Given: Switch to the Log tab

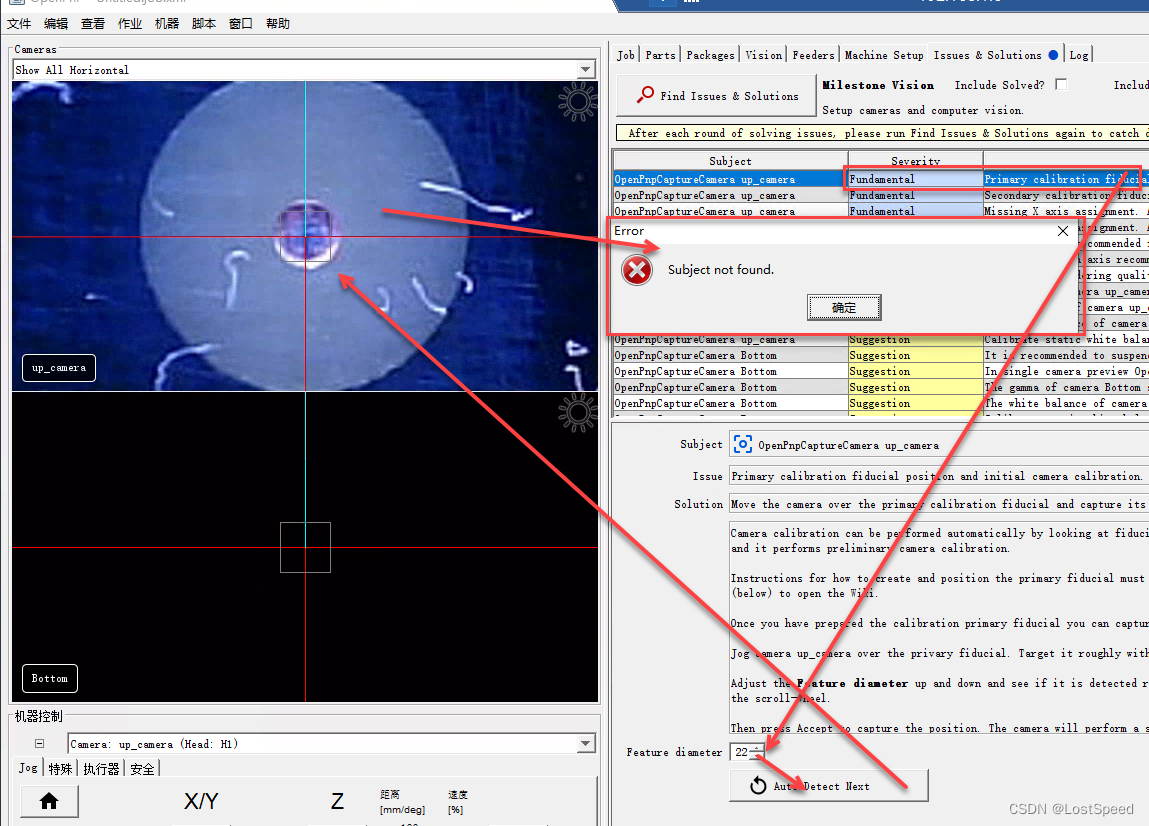Looking at the screenshot, I should point(1079,55).
